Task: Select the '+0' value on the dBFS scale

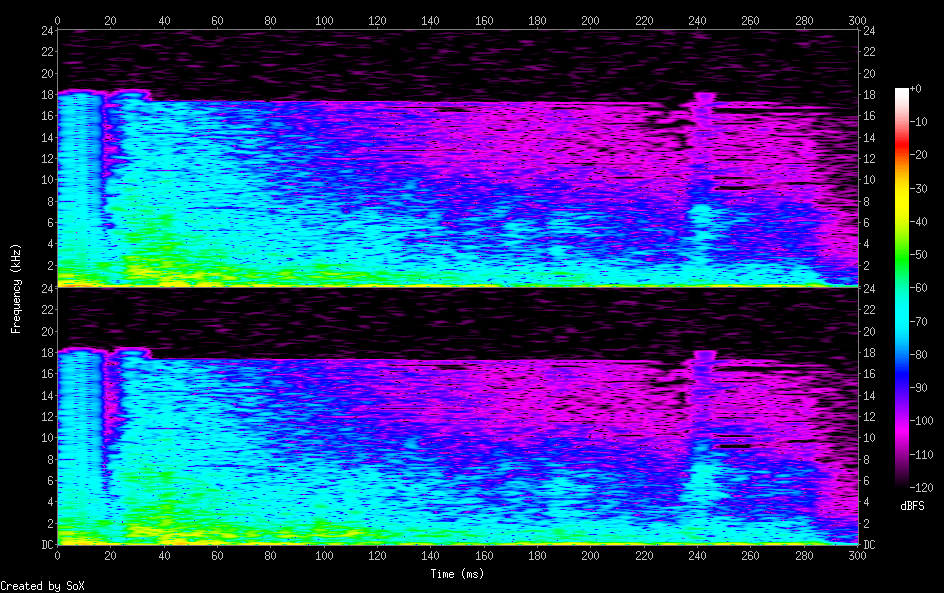Action: coord(915,88)
